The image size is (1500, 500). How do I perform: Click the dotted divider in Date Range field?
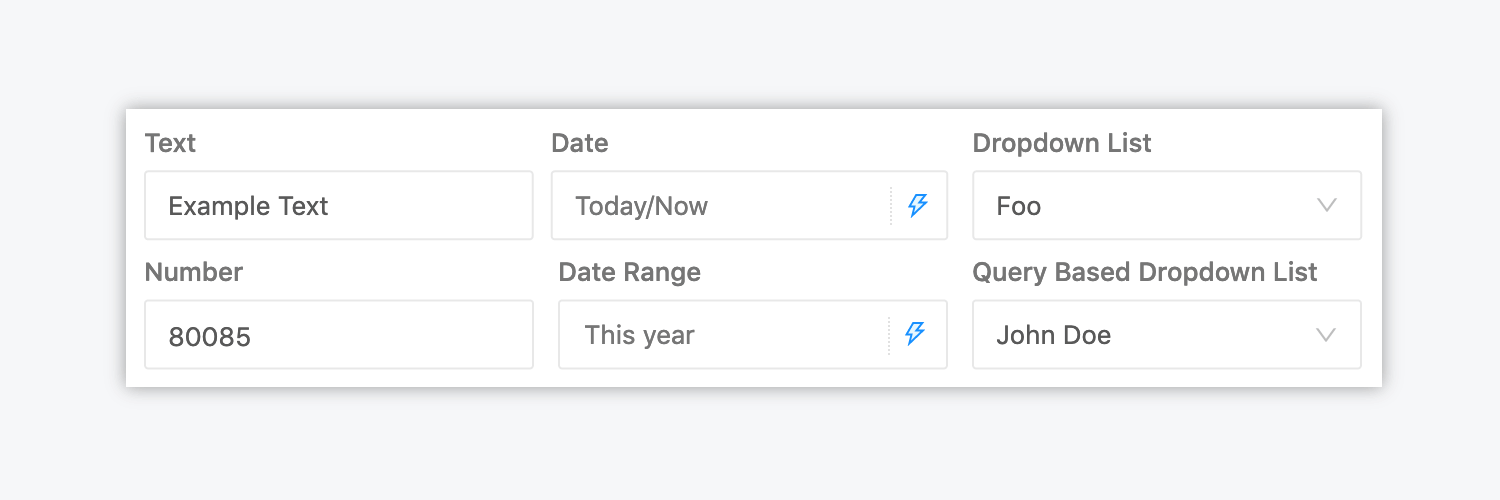point(889,335)
